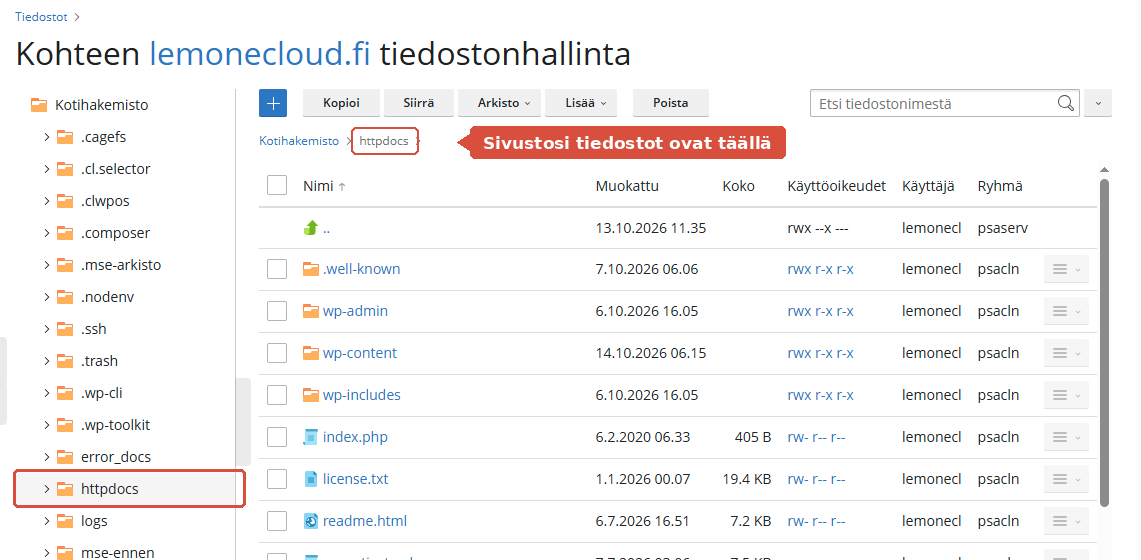
Task: Select the httpdocs entry in path breadcrumb
Action: [x=384, y=141]
